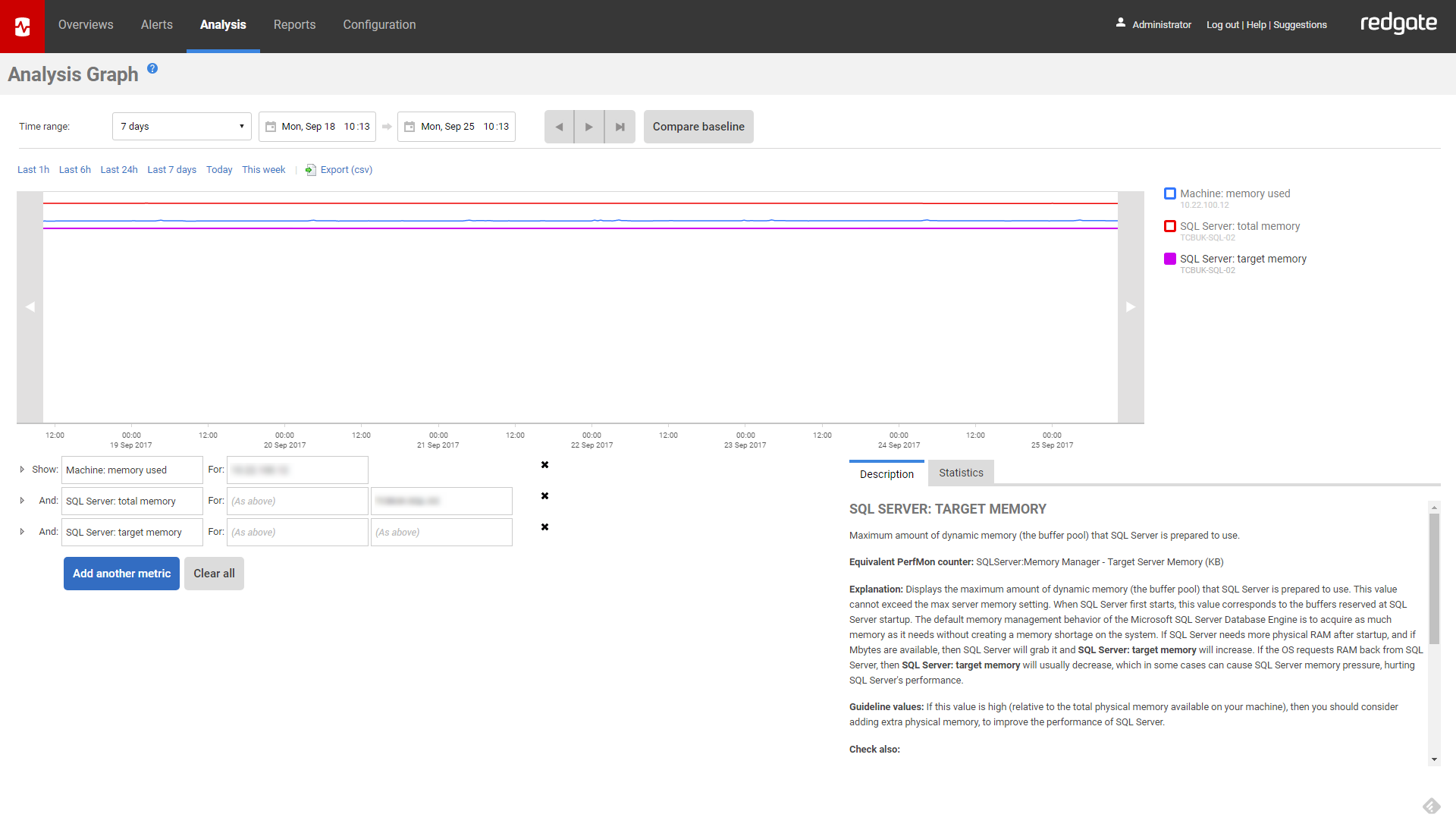1456x830 pixels.
Task: Click the SQL Monitor red logo icon
Action: point(23,27)
